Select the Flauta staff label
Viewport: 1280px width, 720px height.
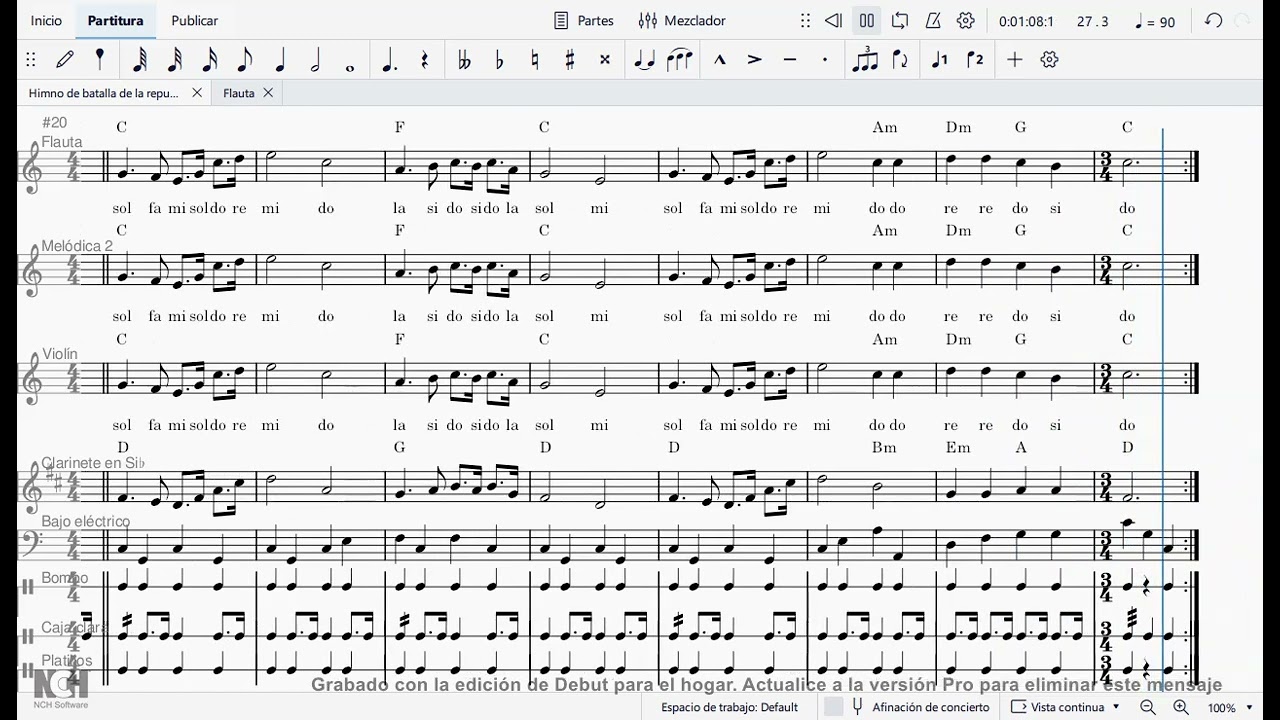point(62,142)
